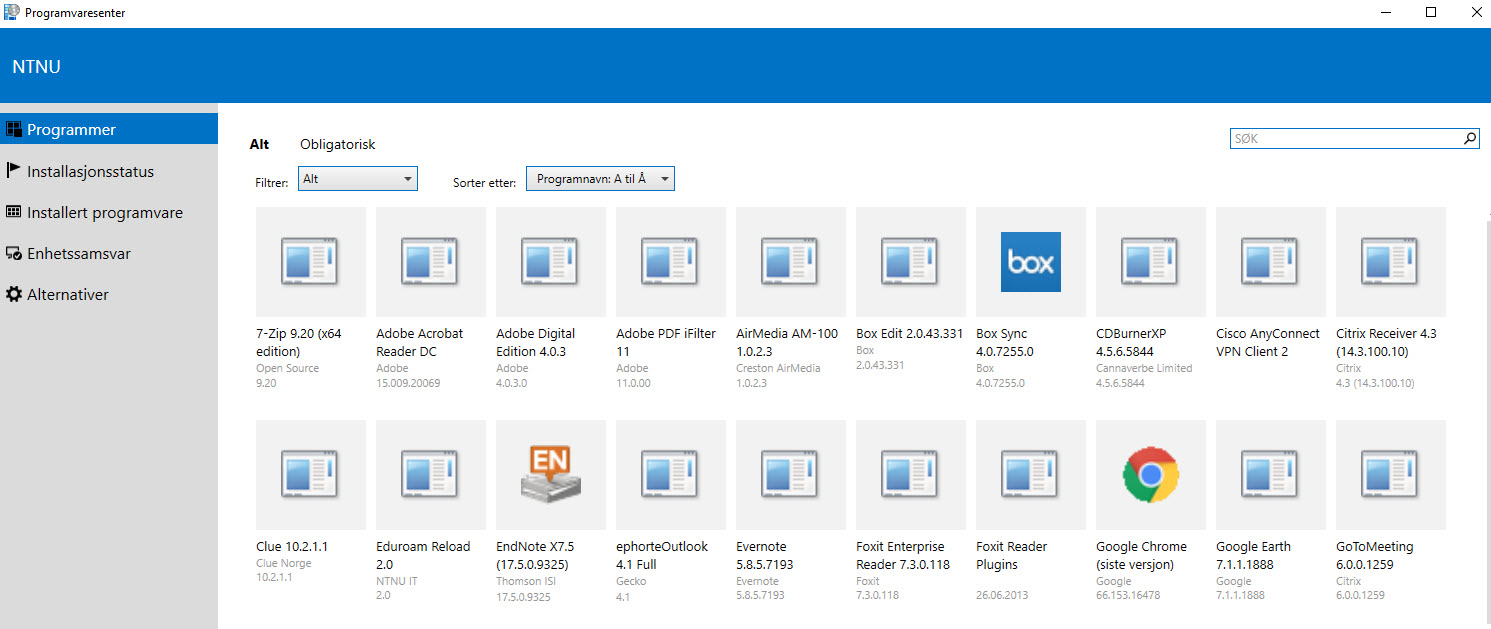Click the 7-Zip 9.20 (x64 edition) label
Screen dimensions: 1491x629
[x=299, y=342]
